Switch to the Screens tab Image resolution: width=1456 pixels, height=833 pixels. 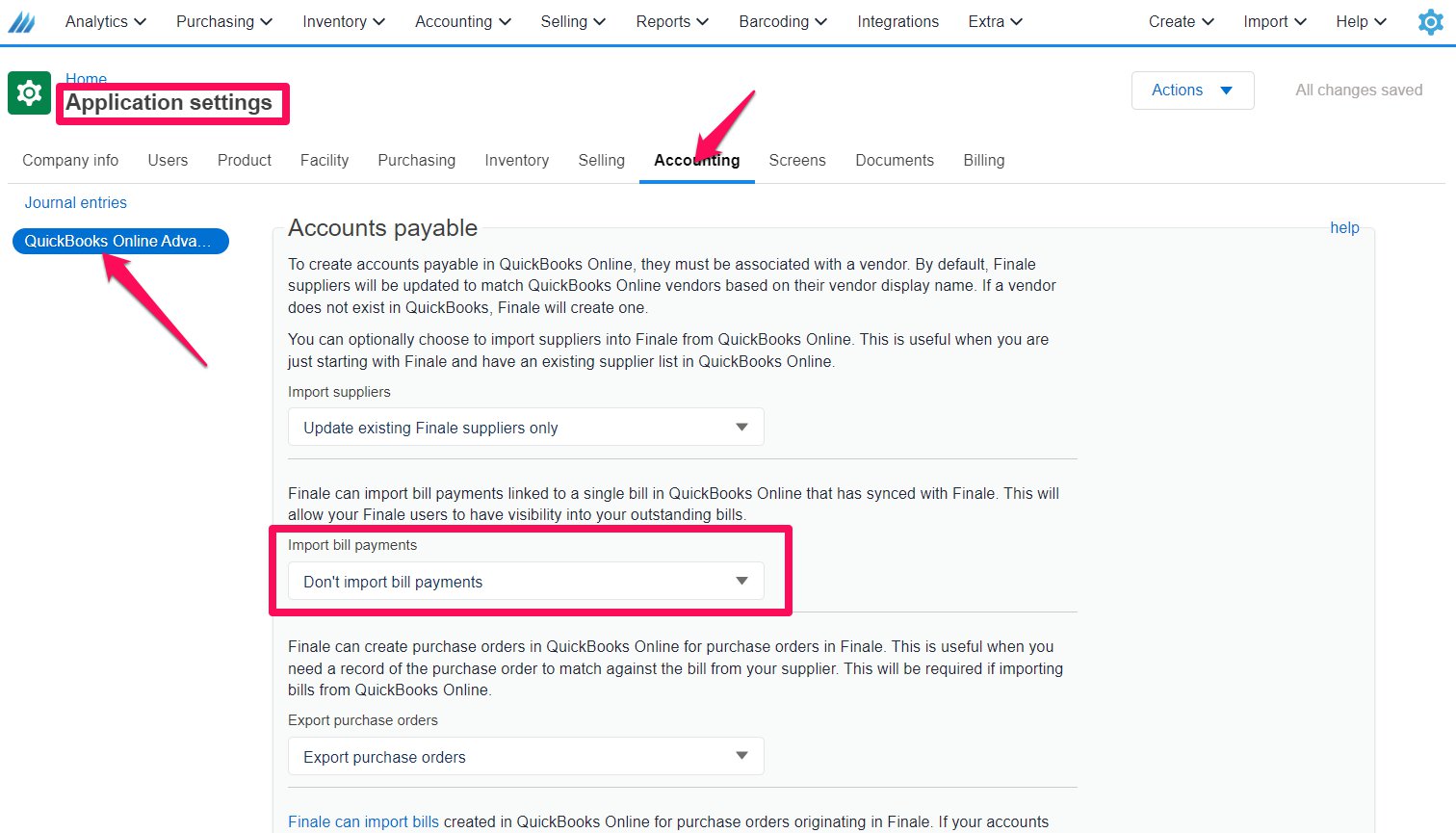pyautogui.click(x=797, y=160)
